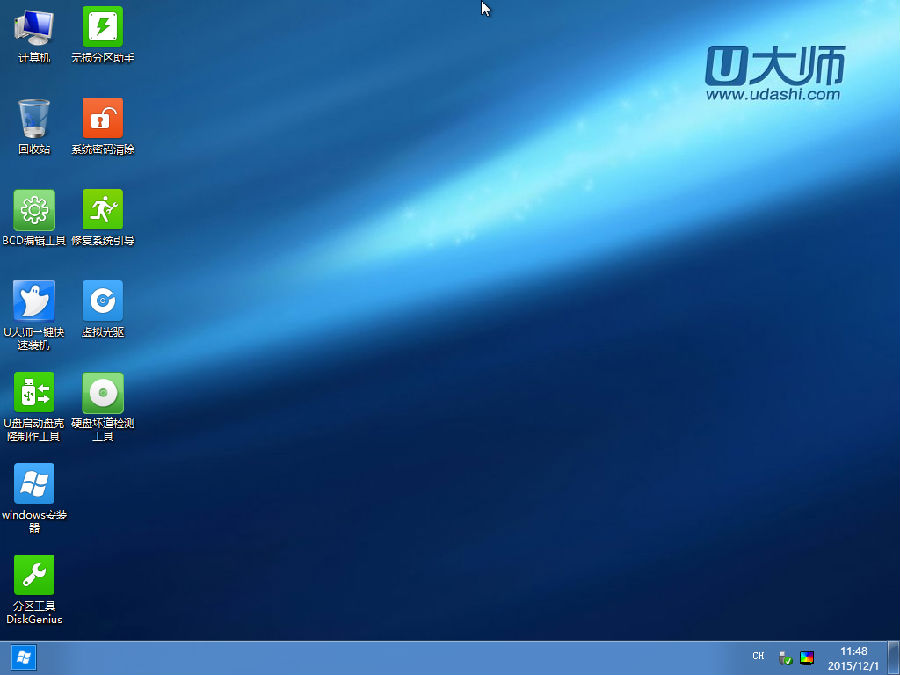900x675 pixels.
Task: Click the 11:48 clock in taskbar
Action: tap(853, 657)
